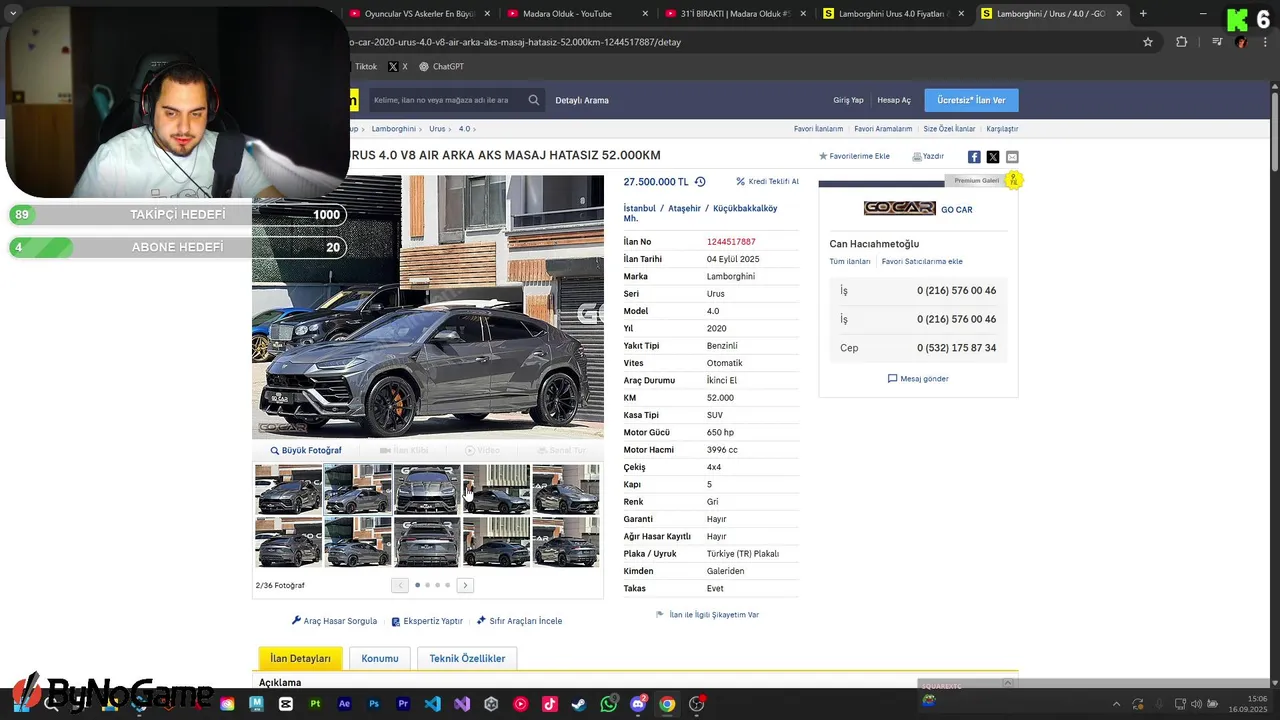Viewport: 1280px width, 720px height.
Task: Open the ChatGPT bookmark
Action: click(441, 67)
